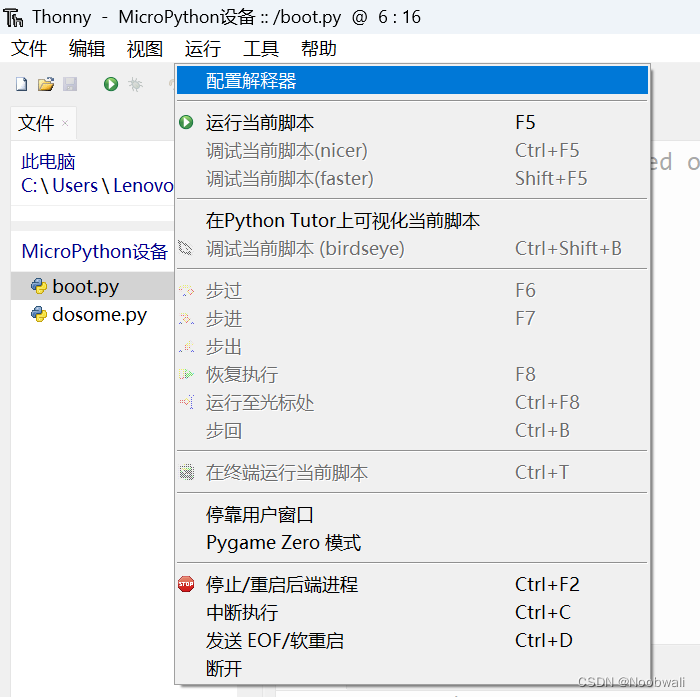This screenshot has height=697, width=700.
Task: Choose 在Python Tutor上可视化当前脚本
Action: (412, 221)
